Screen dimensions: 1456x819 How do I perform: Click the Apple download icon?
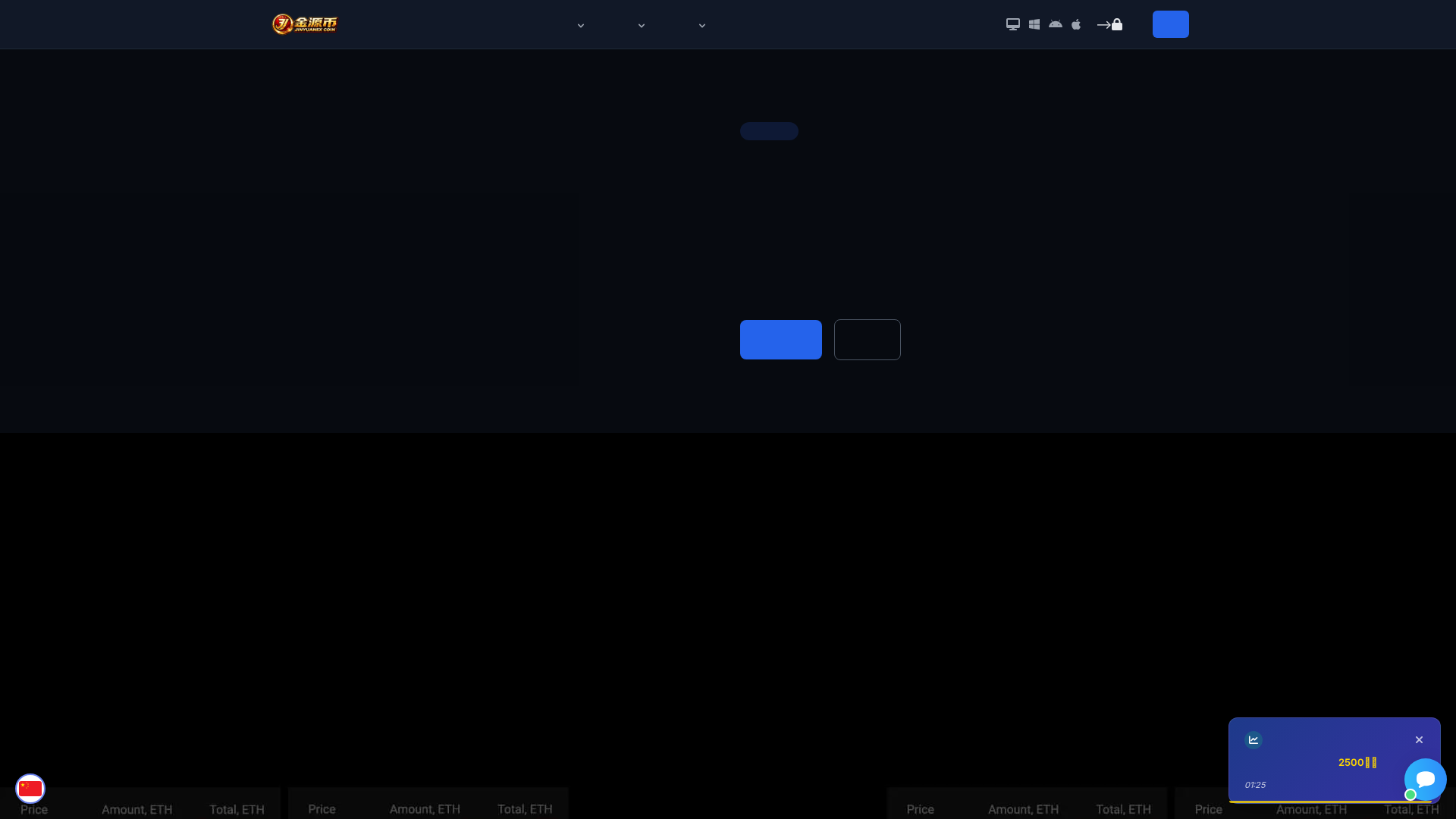[1077, 24]
